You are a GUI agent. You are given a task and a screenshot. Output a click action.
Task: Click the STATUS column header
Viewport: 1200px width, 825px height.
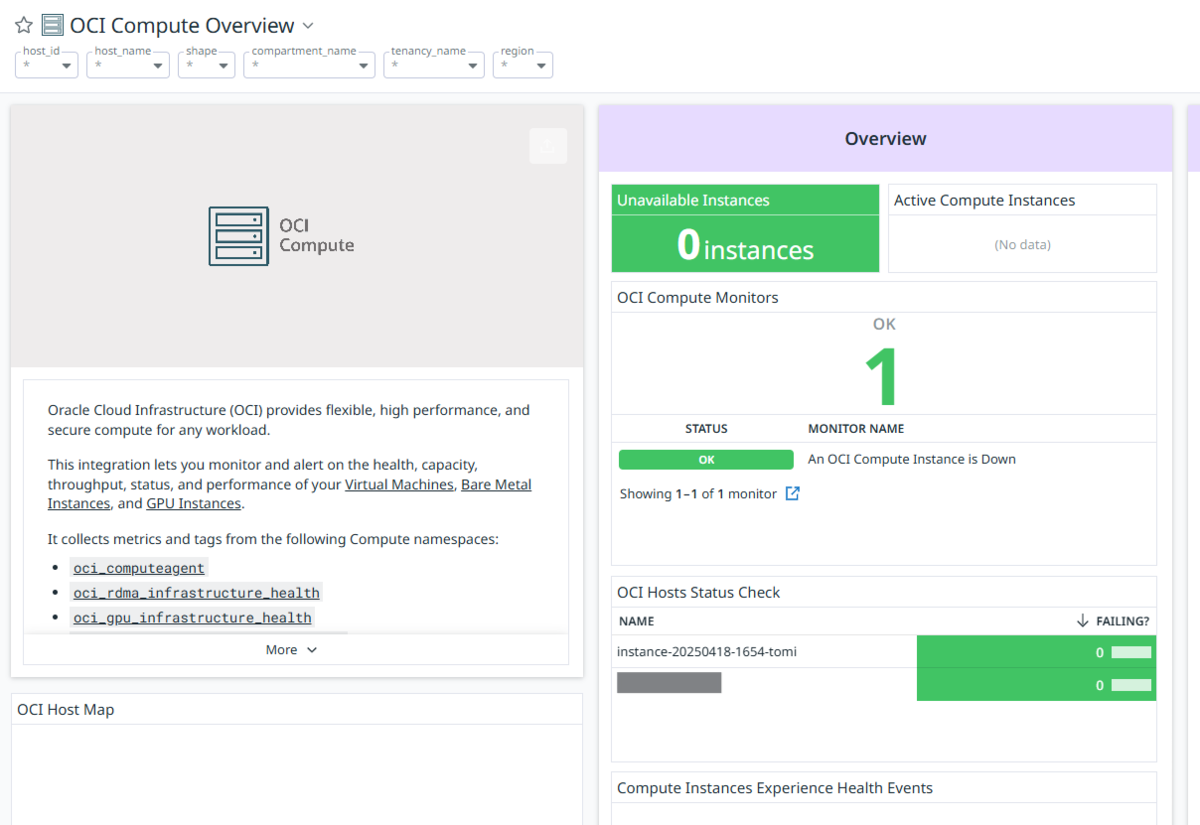tap(706, 428)
